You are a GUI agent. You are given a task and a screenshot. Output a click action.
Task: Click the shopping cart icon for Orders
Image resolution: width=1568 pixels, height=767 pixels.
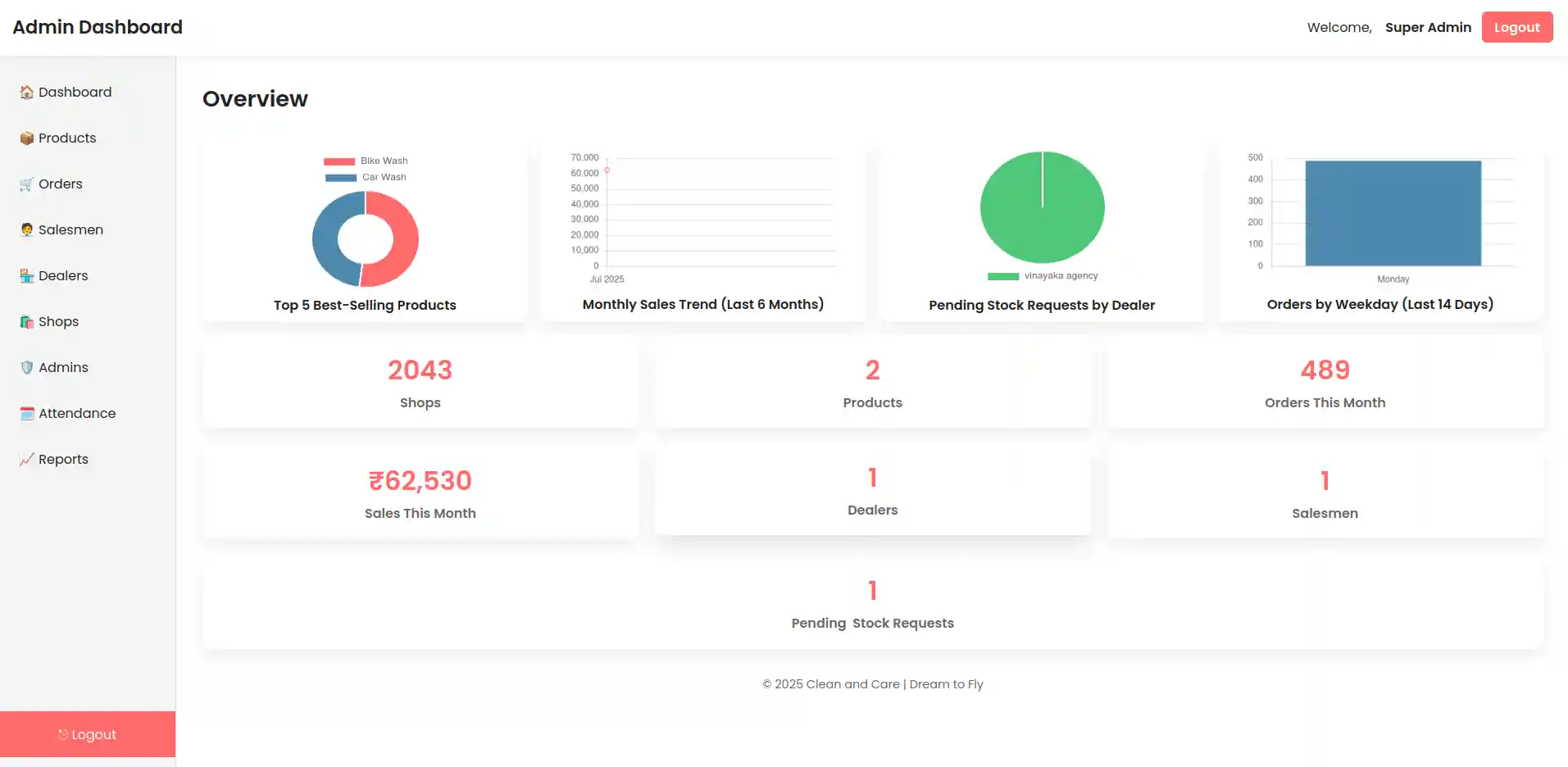tap(26, 184)
